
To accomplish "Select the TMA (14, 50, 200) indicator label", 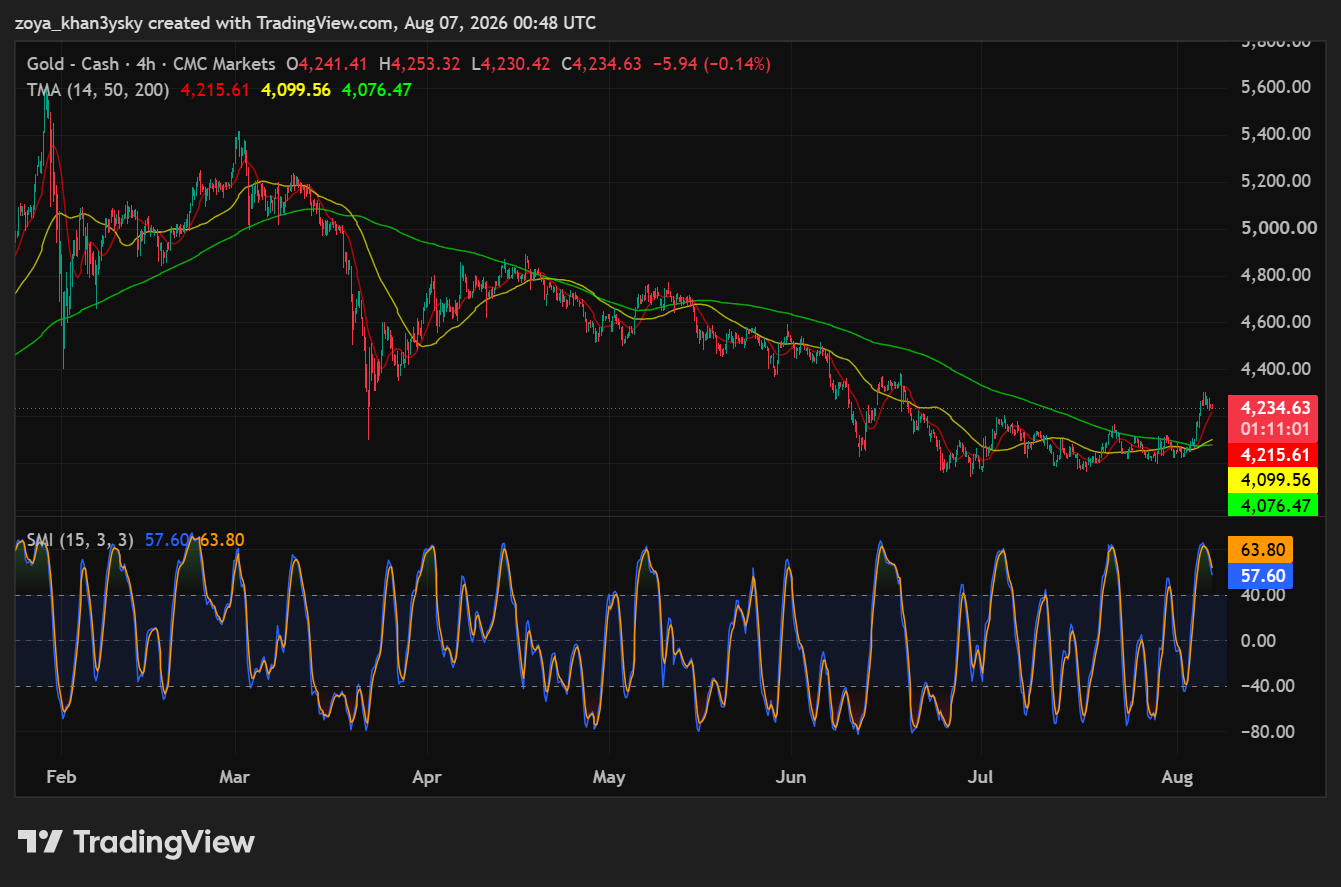I will (99, 89).
